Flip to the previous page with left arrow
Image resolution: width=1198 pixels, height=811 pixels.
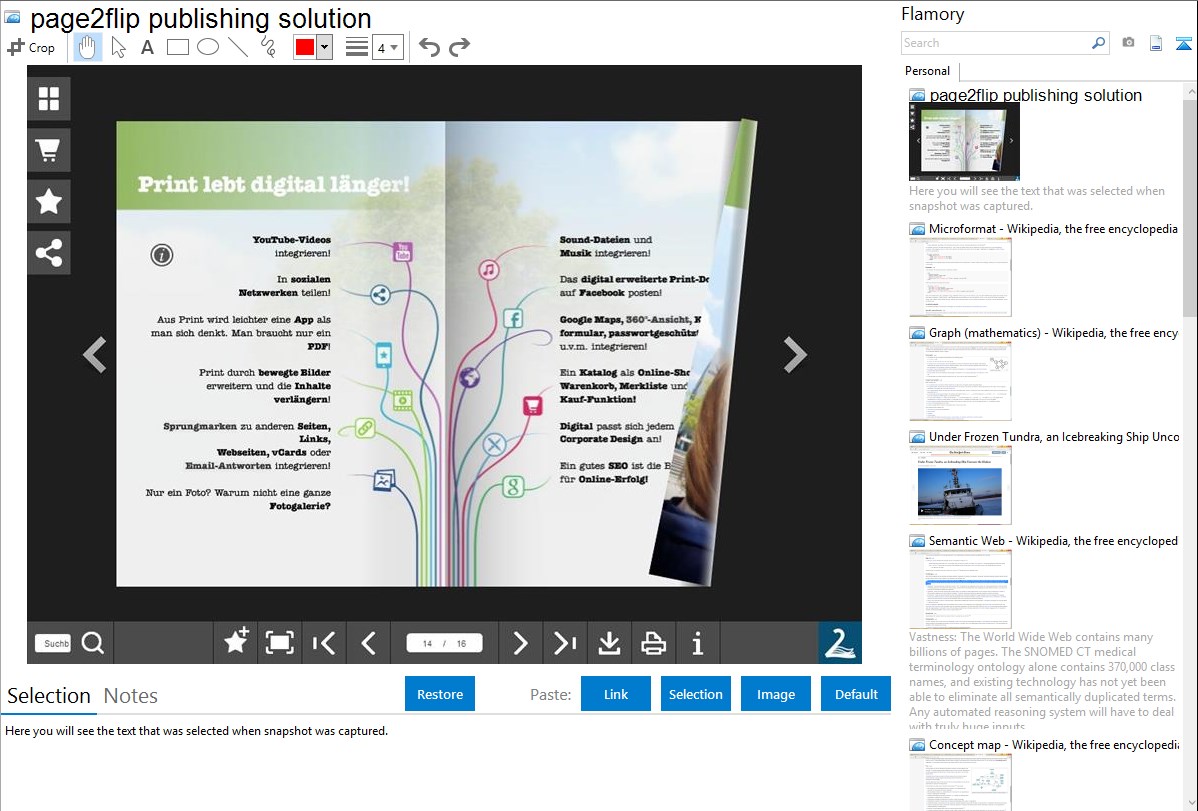(95, 354)
